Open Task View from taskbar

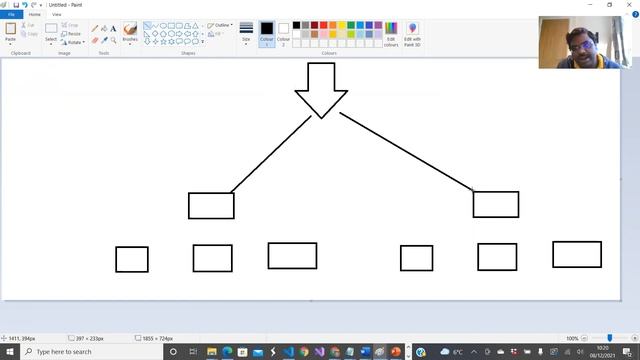pyautogui.click(x=193, y=351)
